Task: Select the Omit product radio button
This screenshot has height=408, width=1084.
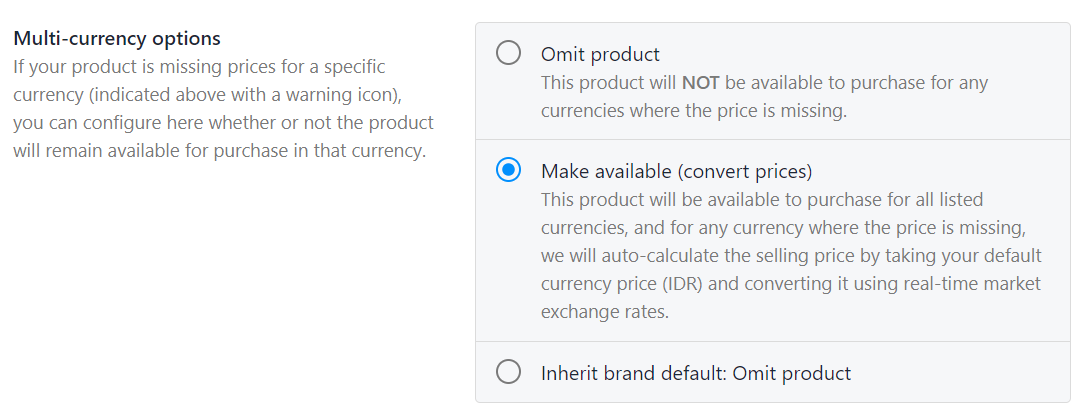Action: click(x=508, y=53)
